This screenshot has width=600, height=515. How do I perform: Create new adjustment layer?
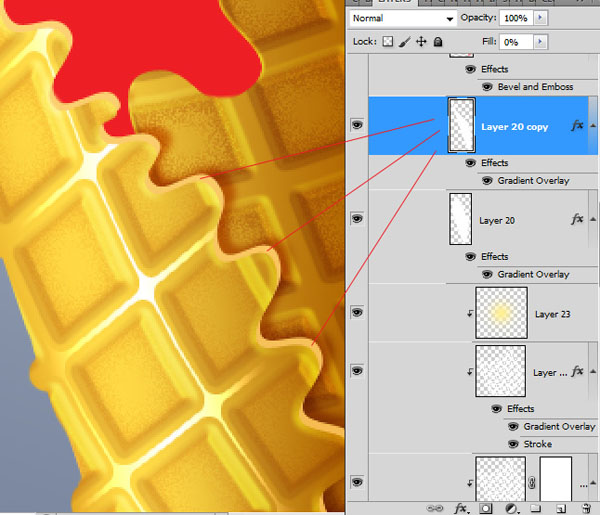[509, 508]
